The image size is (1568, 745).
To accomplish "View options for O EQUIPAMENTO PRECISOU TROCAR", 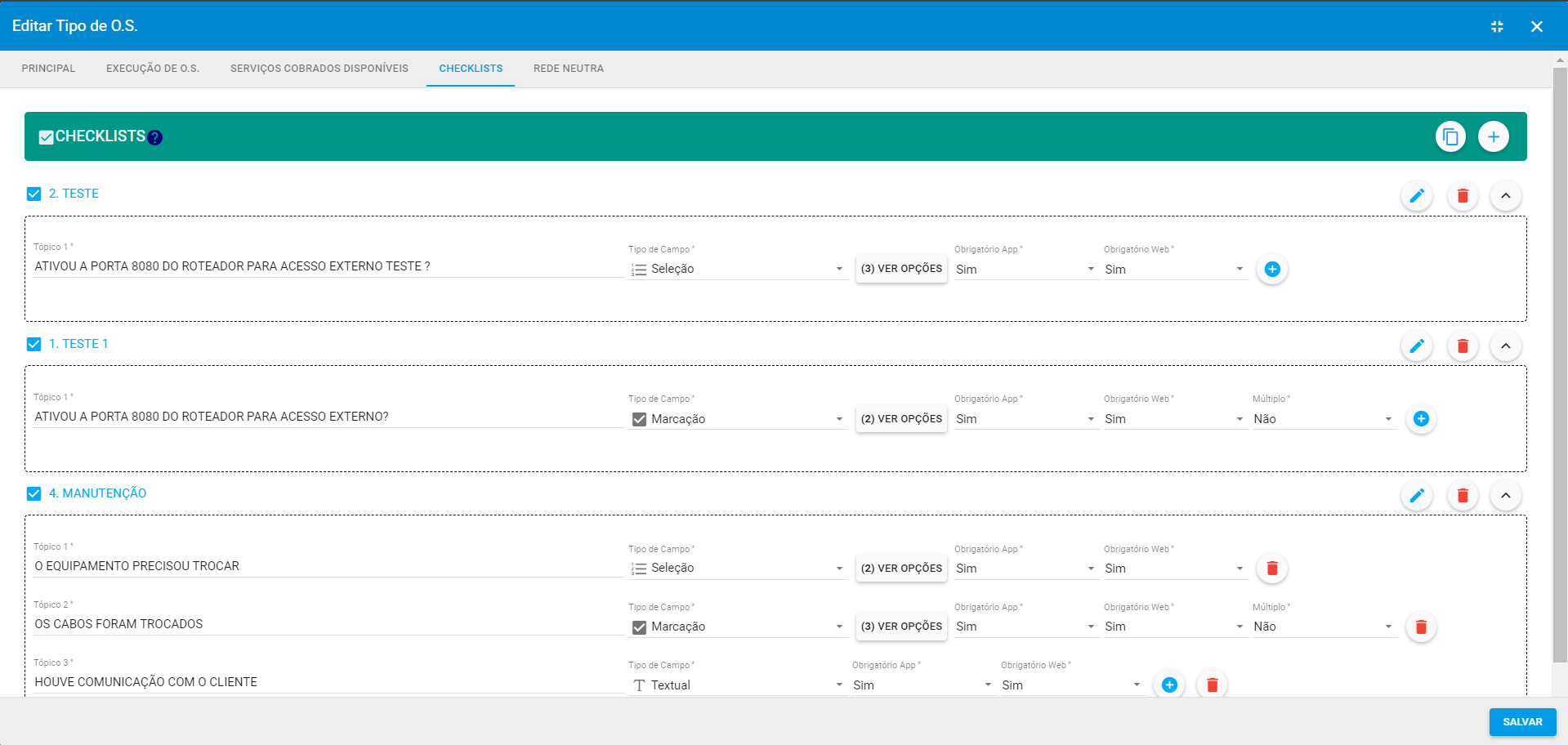I will [901, 568].
